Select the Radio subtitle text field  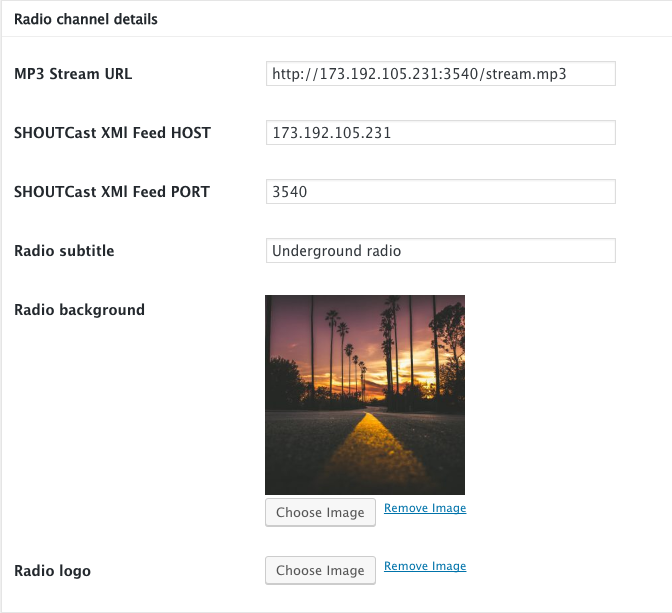[440, 251]
